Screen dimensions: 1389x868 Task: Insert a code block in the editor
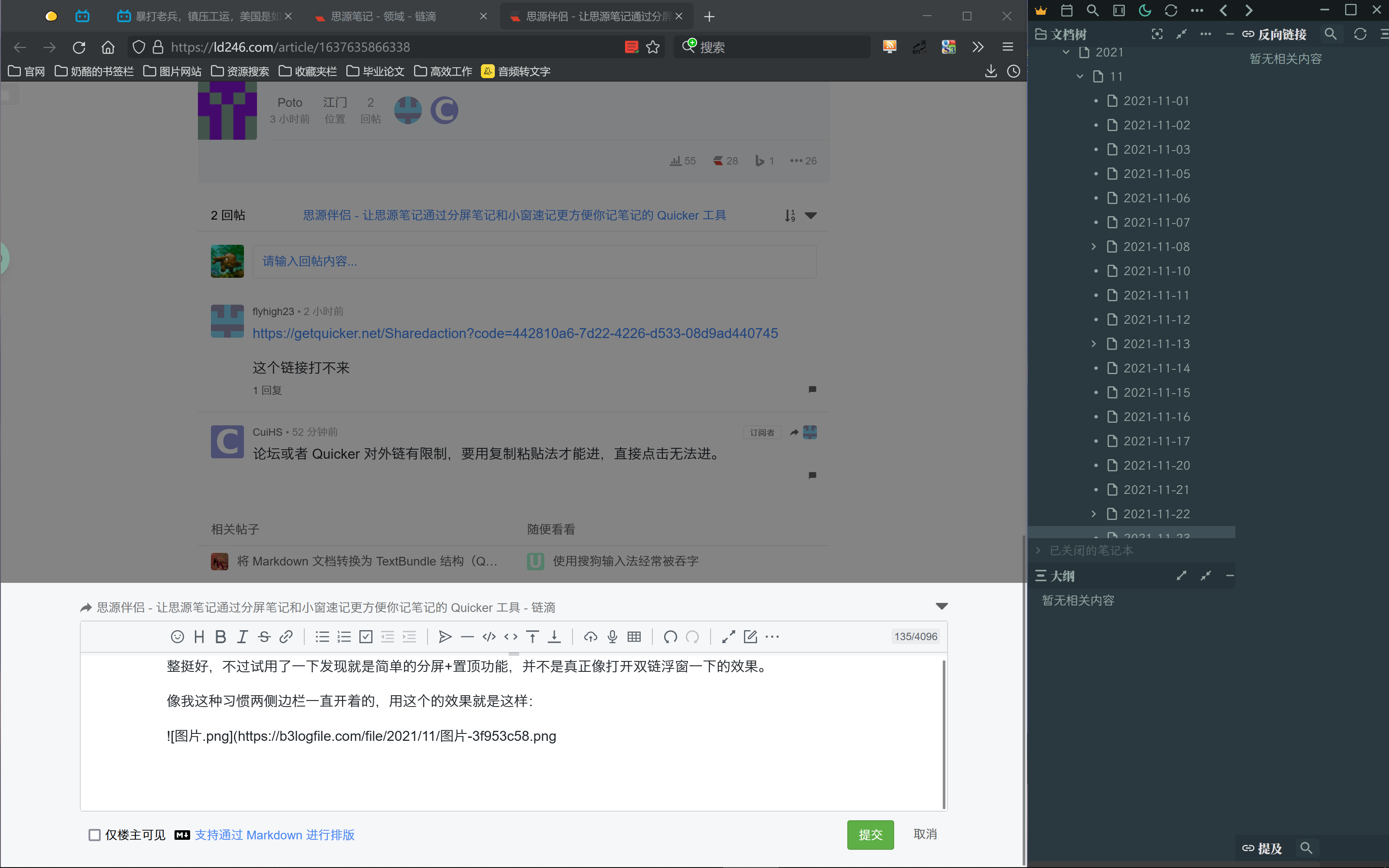pyautogui.click(x=488, y=636)
